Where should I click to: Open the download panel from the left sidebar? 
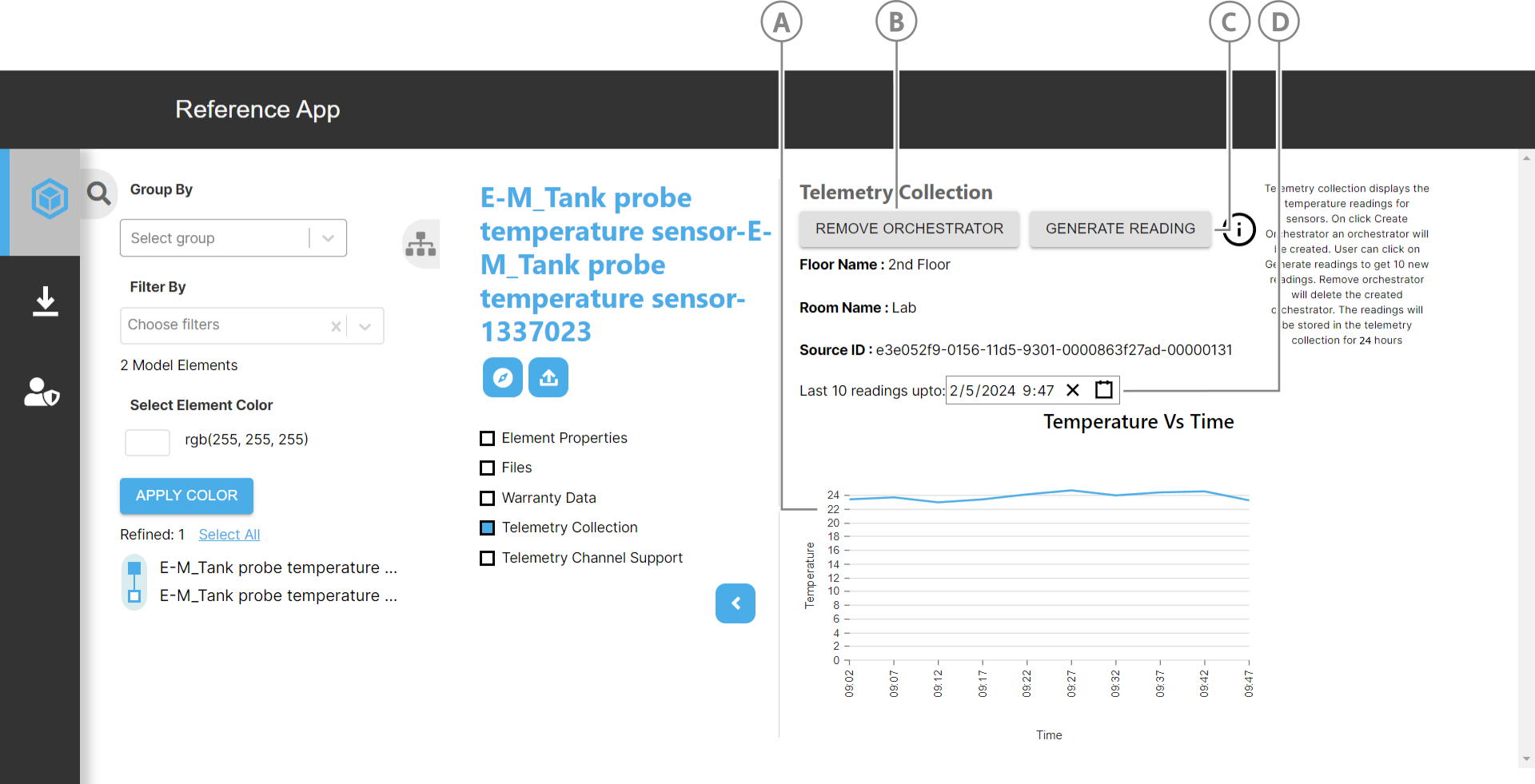pos(45,302)
